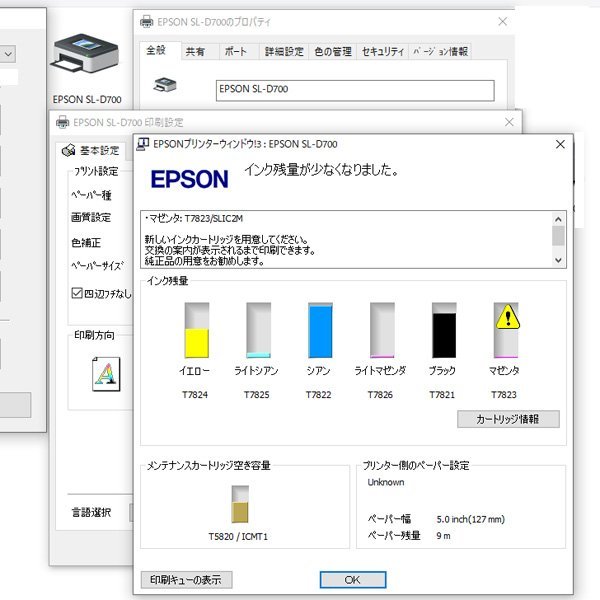Screen dimensions: 600x600
Task: Click the message box scroll up arrow
Action: coord(558,219)
